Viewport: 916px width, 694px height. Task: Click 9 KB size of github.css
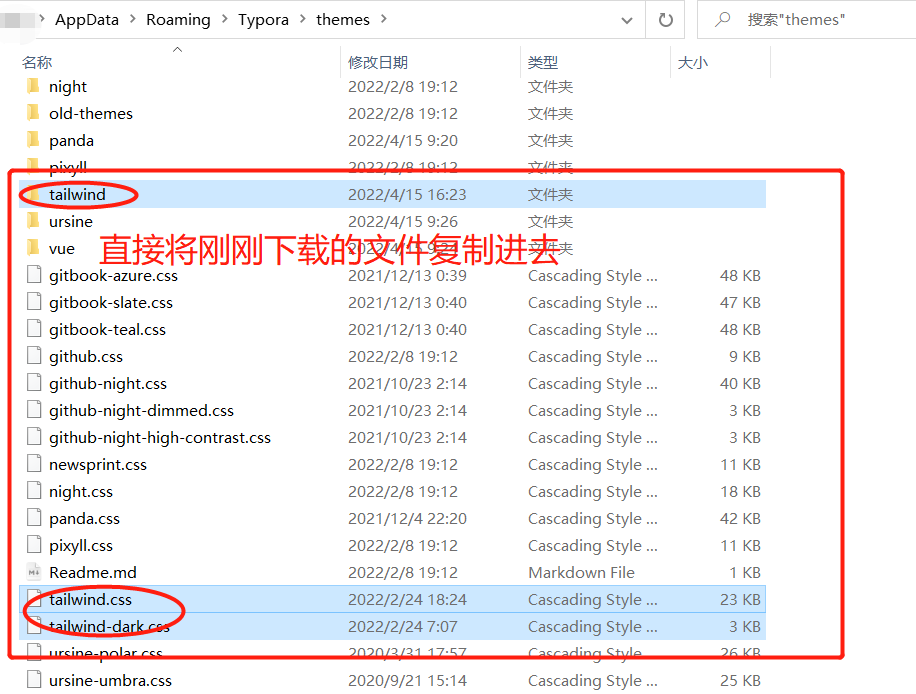click(x=745, y=356)
